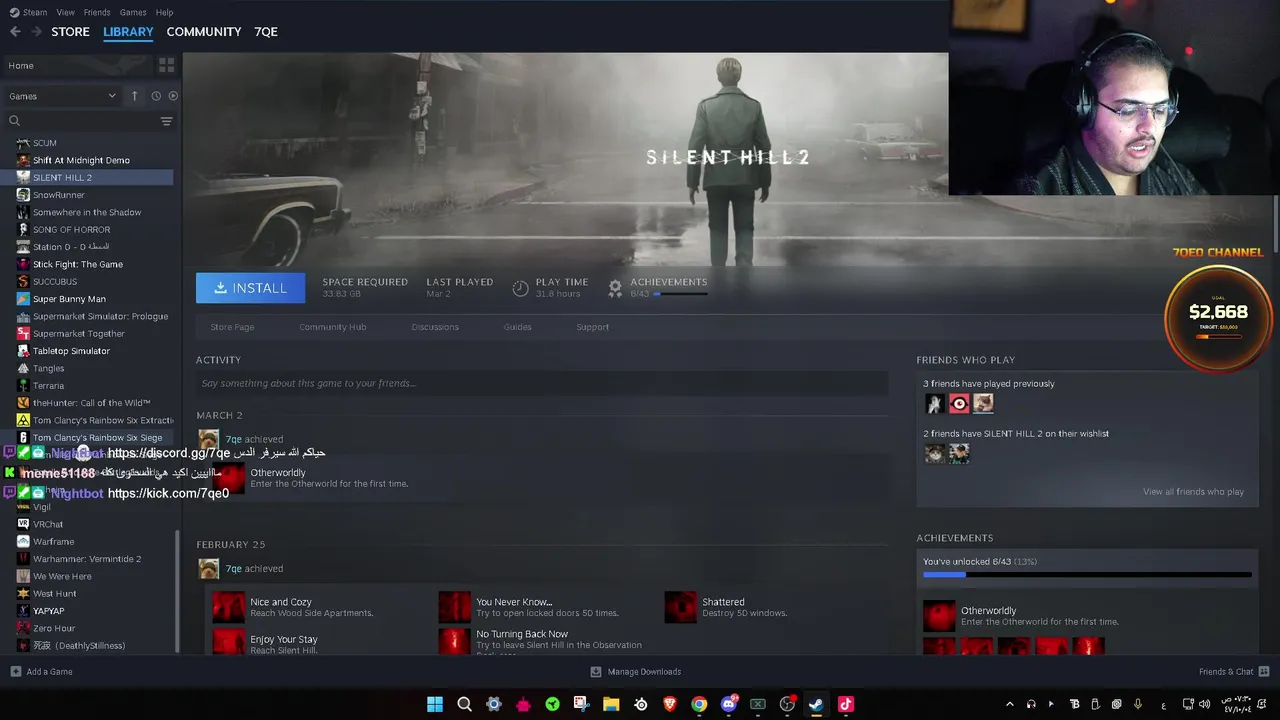Image resolution: width=1280 pixels, height=720 pixels.
Task: Open Google Chrome from the taskbar
Action: [699, 704]
